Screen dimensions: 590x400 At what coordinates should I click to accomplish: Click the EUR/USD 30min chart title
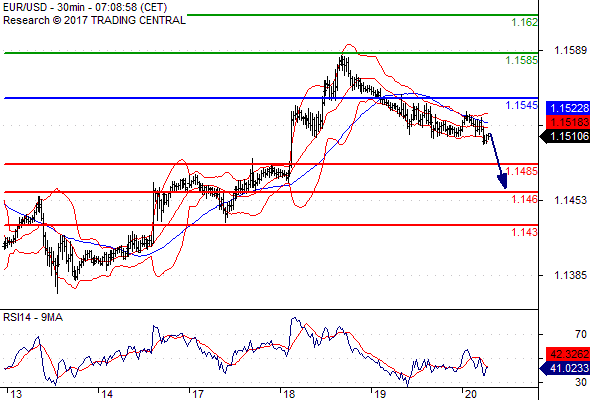[85, 7]
